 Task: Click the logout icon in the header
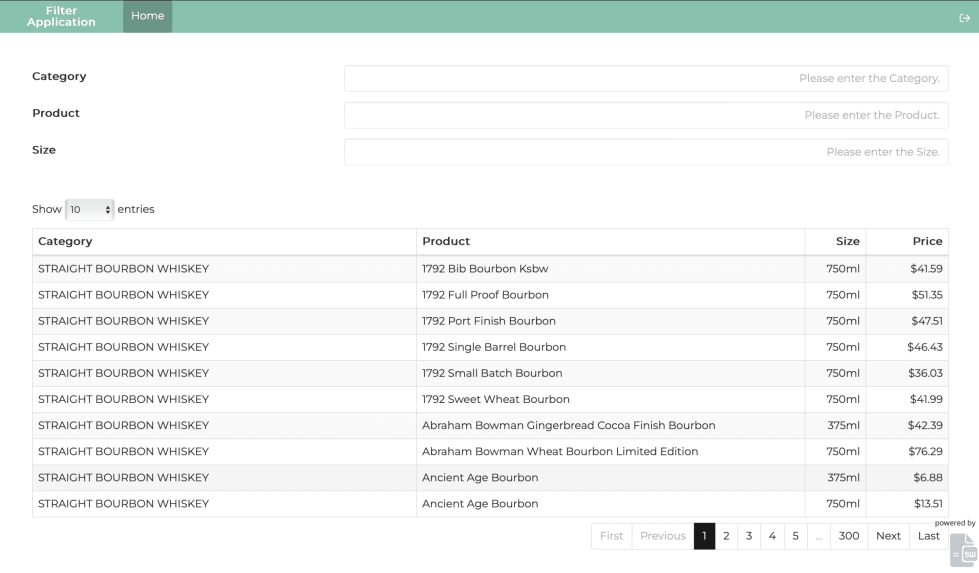(964, 17)
